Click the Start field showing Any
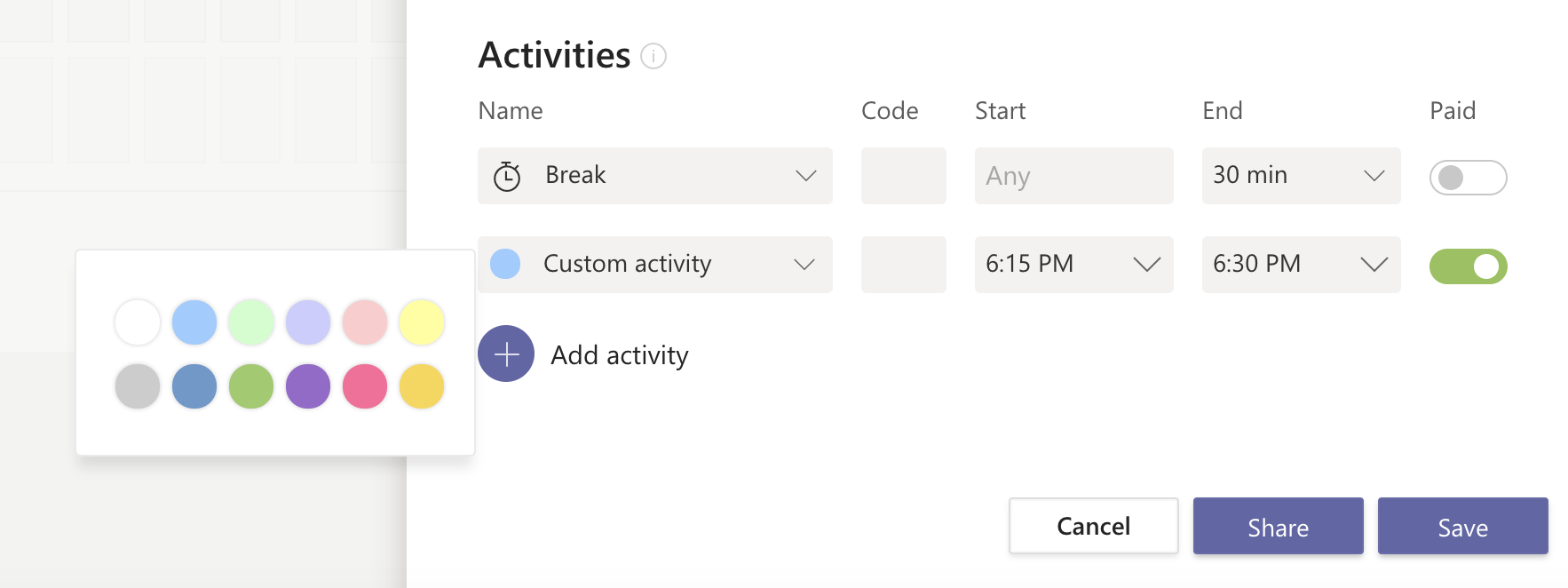 (x=1074, y=176)
